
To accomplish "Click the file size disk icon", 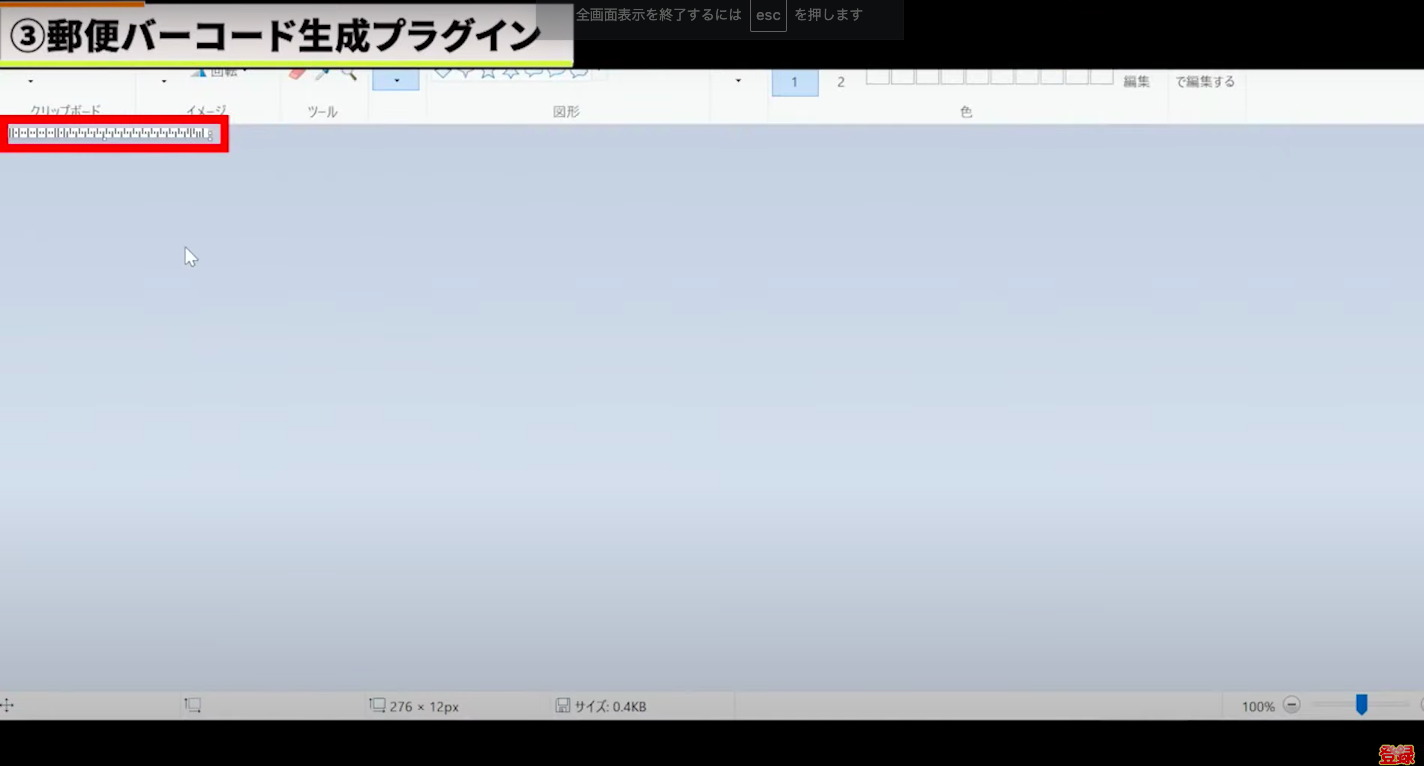I will point(563,706).
